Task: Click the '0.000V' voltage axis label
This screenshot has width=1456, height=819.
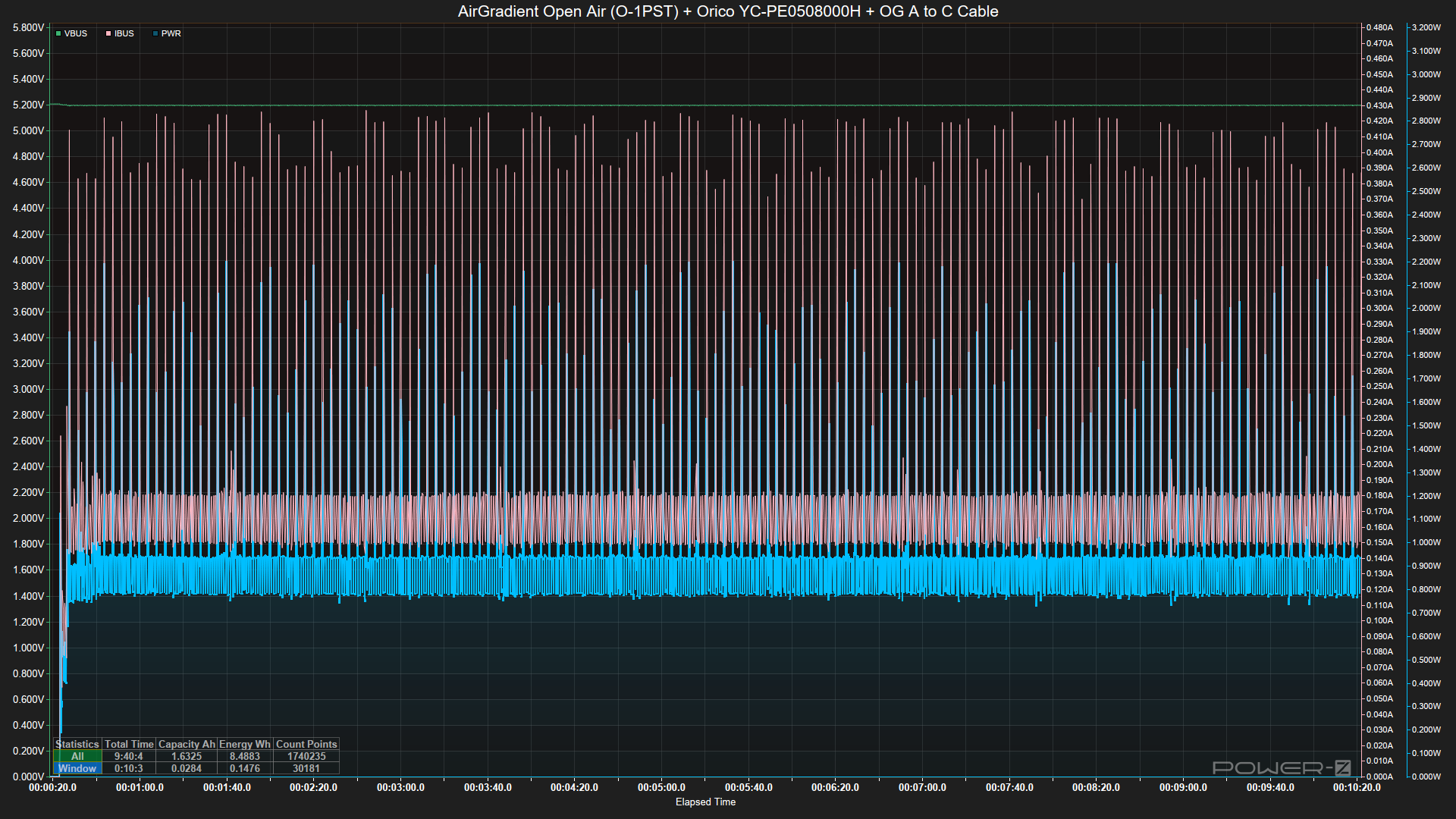Action: pyautogui.click(x=29, y=777)
